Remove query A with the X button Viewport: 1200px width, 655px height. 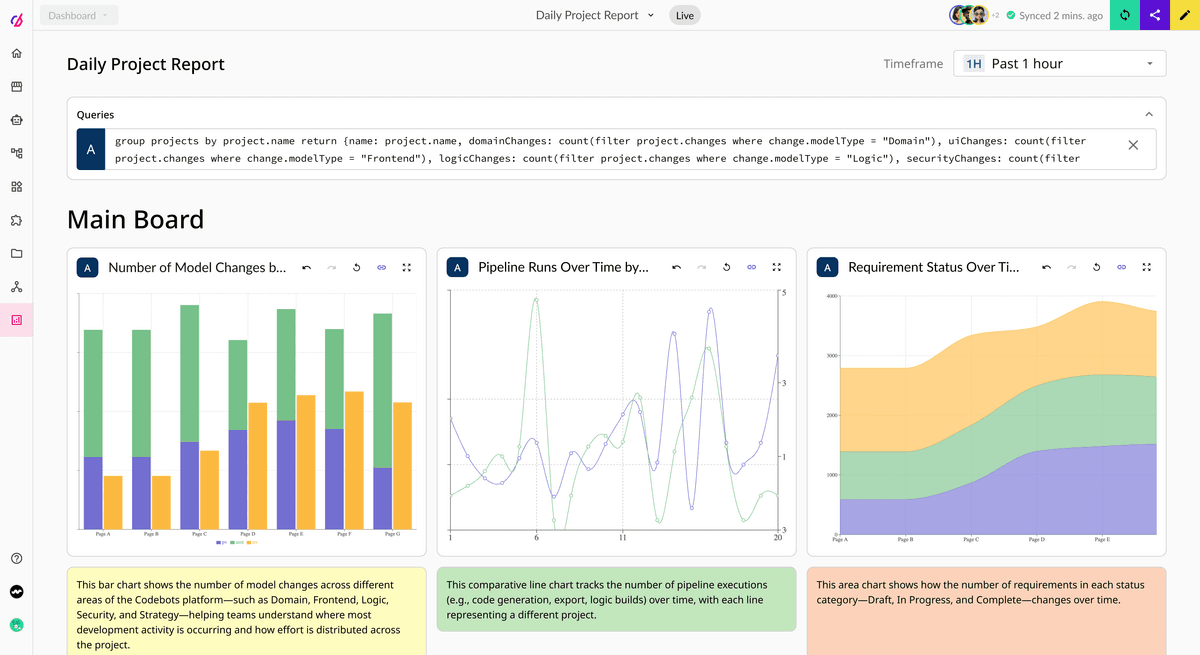point(1133,145)
